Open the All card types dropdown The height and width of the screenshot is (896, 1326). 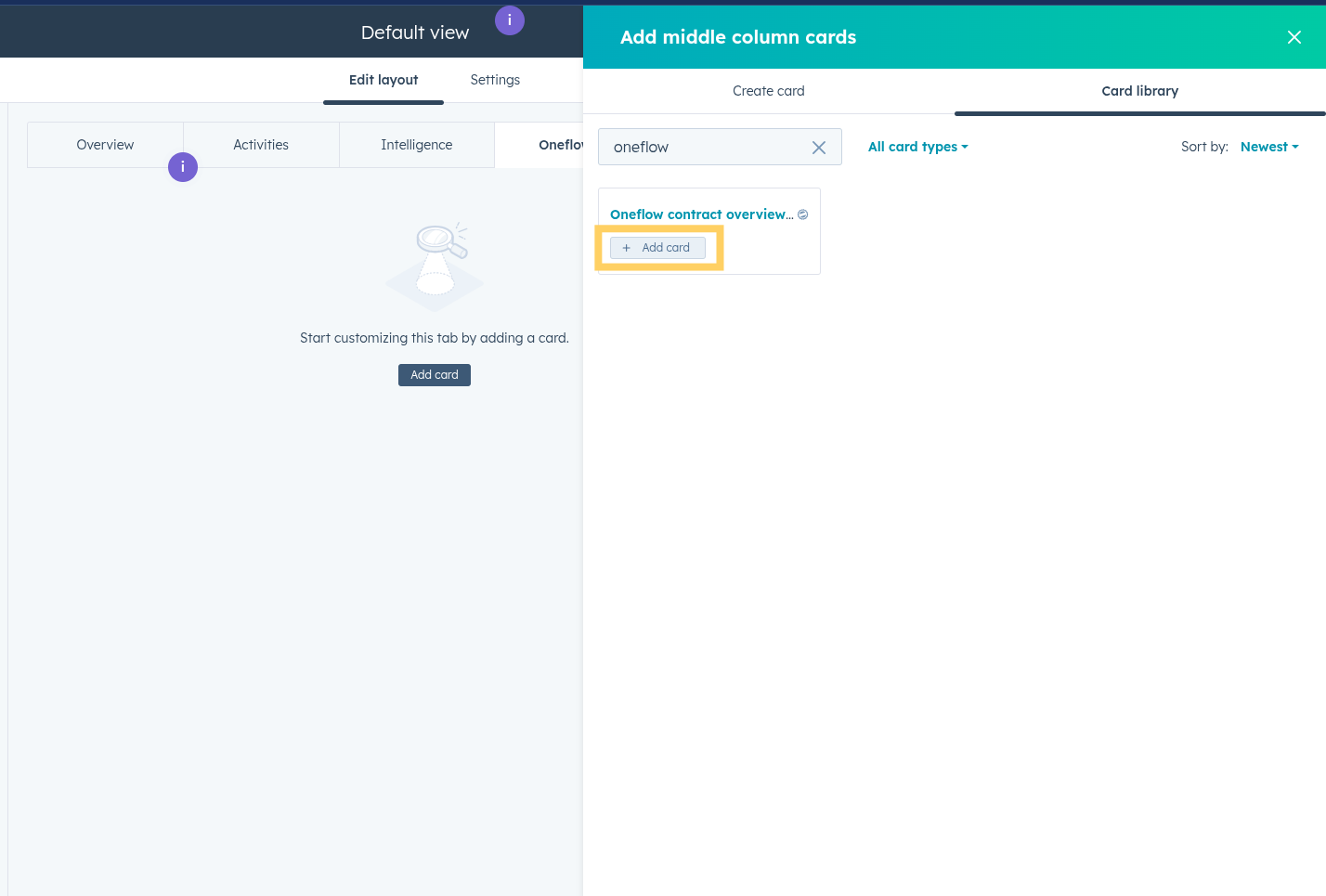(918, 147)
